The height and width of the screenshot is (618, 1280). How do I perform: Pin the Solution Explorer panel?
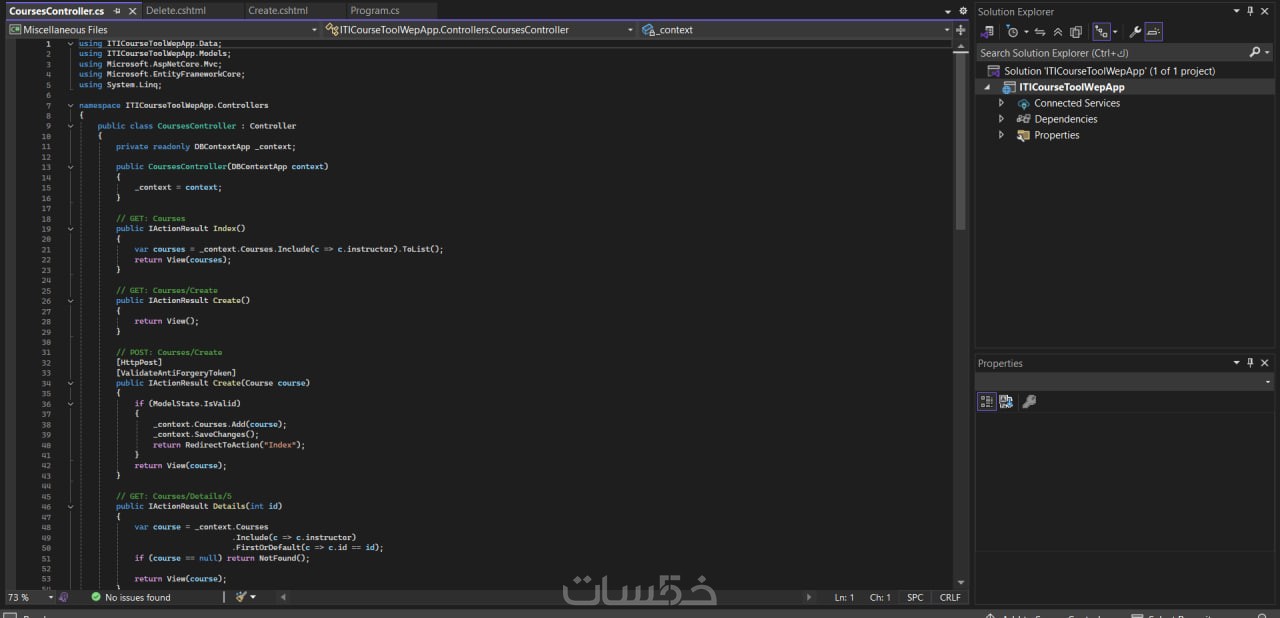[1251, 11]
